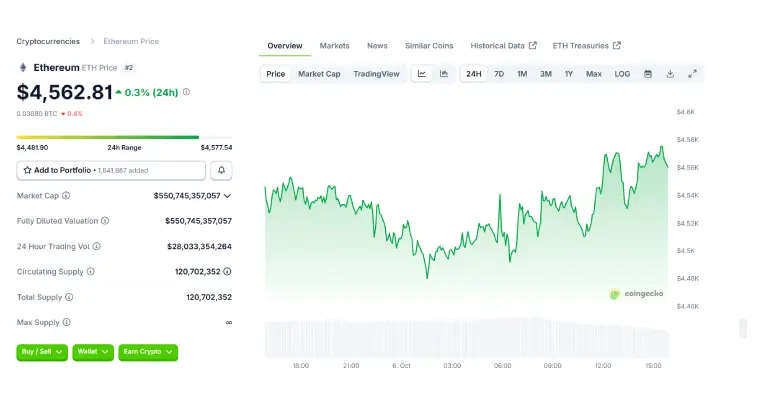Click the price alert bell icon
This screenshot has height=400, width=760.
(221, 170)
